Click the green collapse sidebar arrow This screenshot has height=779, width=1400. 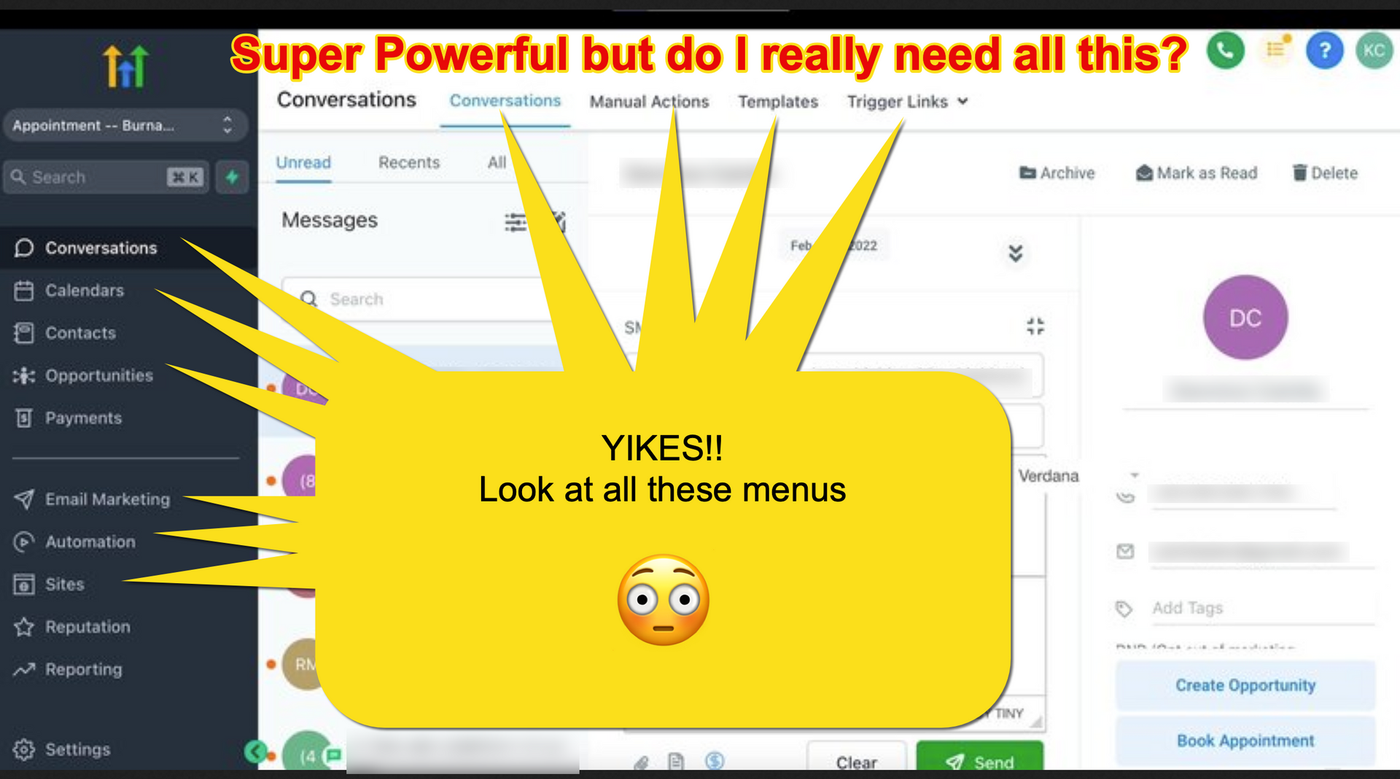(255, 751)
